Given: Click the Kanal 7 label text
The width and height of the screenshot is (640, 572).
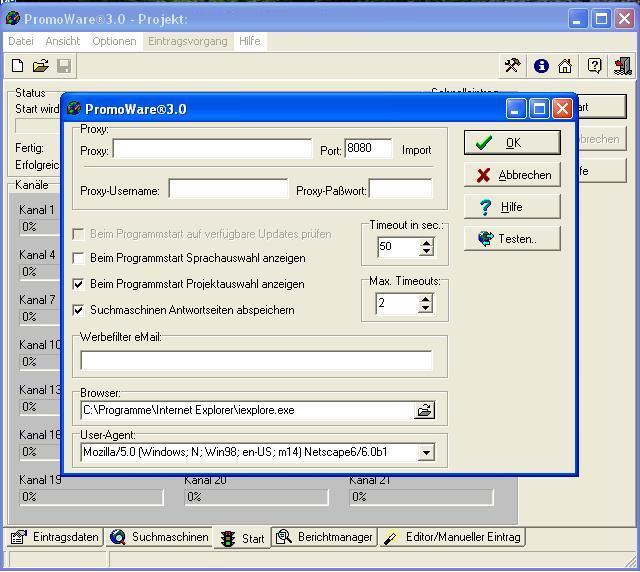Looking at the screenshot, I should (37, 300).
